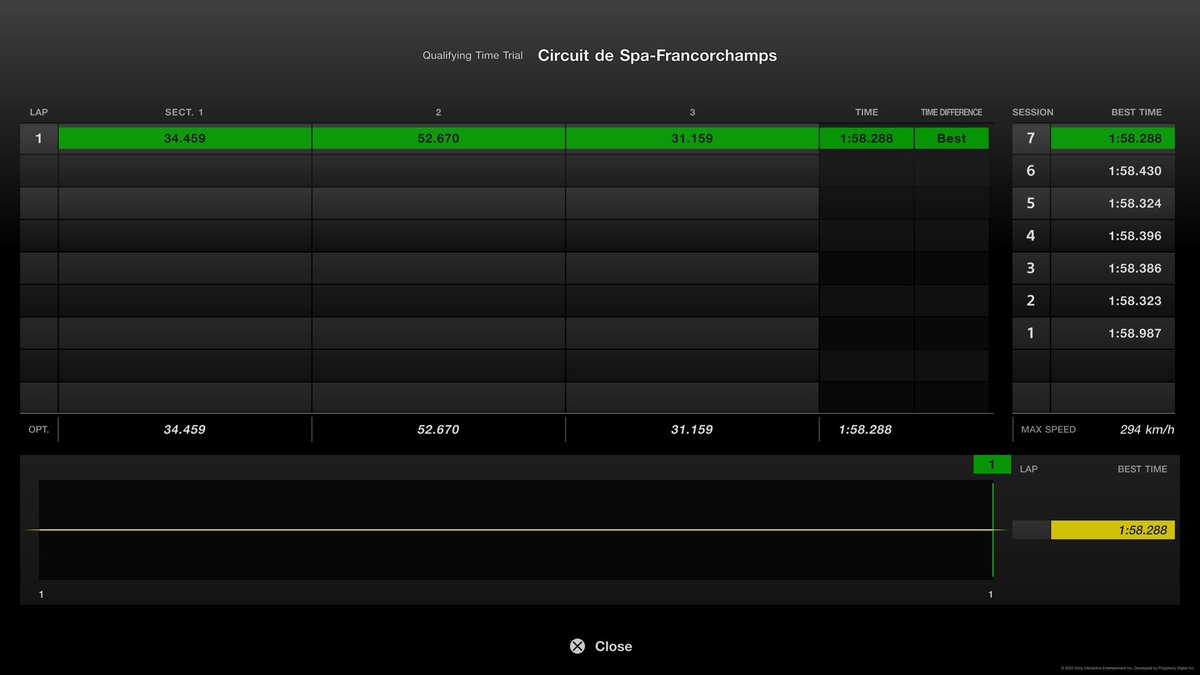Click the OPT. row label
Image resolution: width=1200 pixels, height=675 pixels.
click(x=39, y=429)
